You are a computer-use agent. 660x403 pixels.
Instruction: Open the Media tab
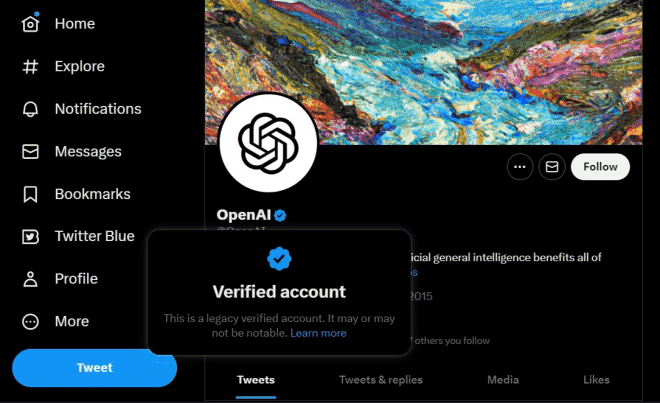click(x=503, y=380)
